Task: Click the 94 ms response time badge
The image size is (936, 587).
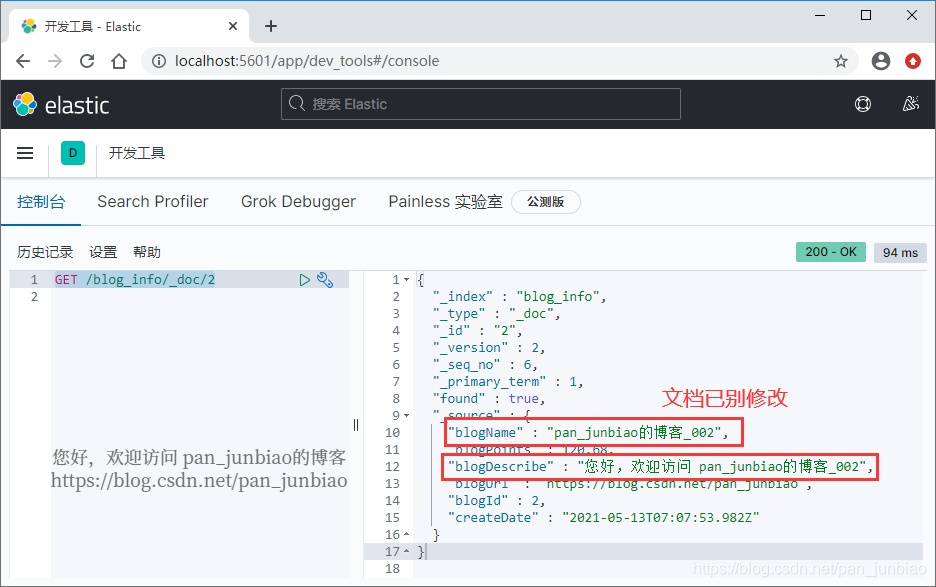Action: pyautogui.click(x=900, y=253)
